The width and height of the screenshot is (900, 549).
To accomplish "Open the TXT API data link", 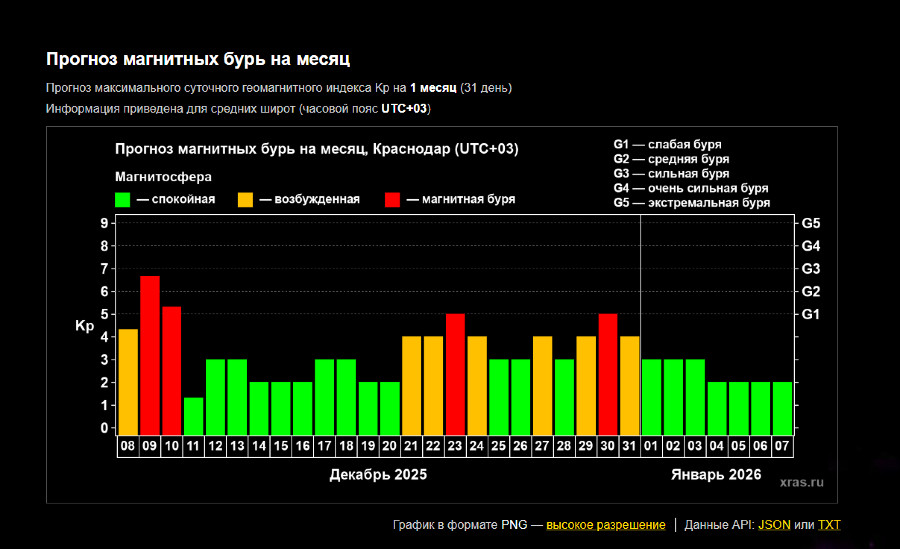I will (830, 525).
